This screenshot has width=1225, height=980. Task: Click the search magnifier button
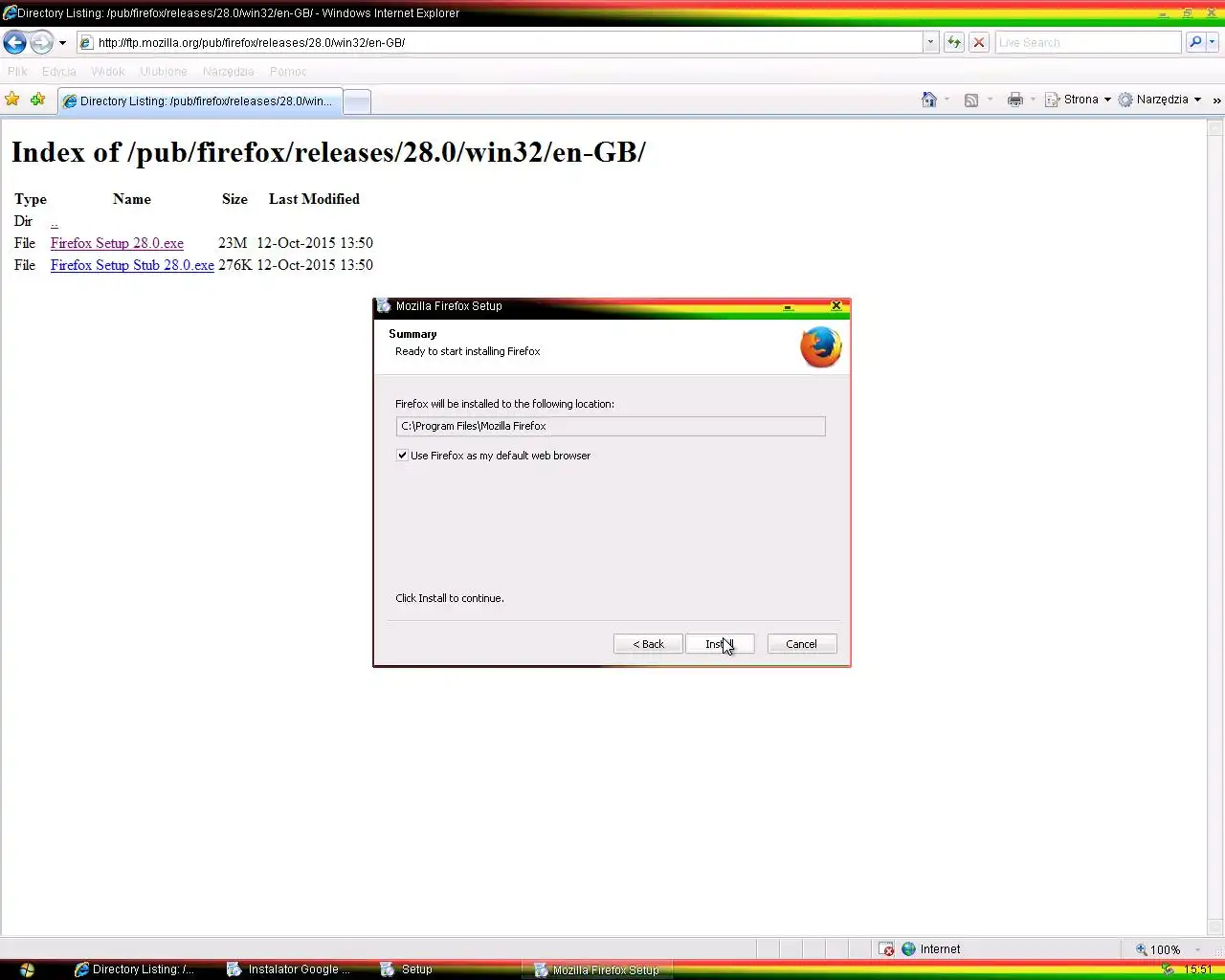click(x=1194, y=42)
